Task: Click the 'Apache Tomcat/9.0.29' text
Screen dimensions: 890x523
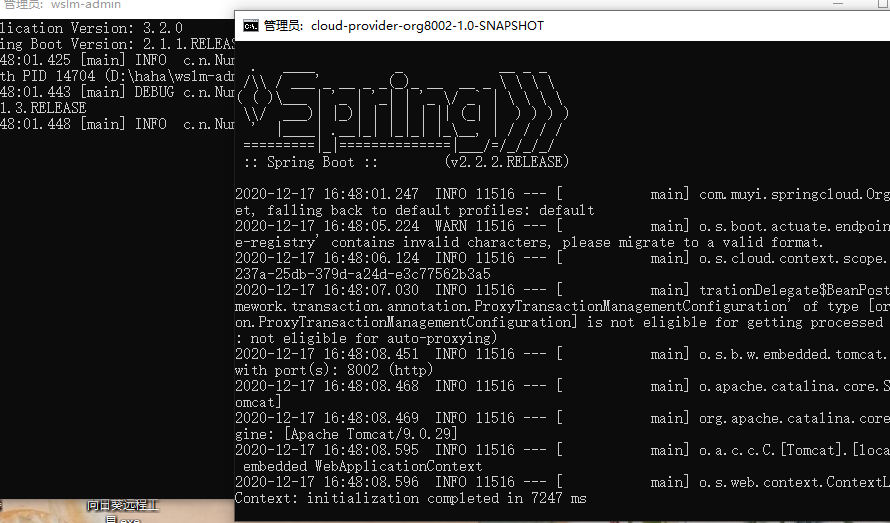Action: (x=371, y=434)
